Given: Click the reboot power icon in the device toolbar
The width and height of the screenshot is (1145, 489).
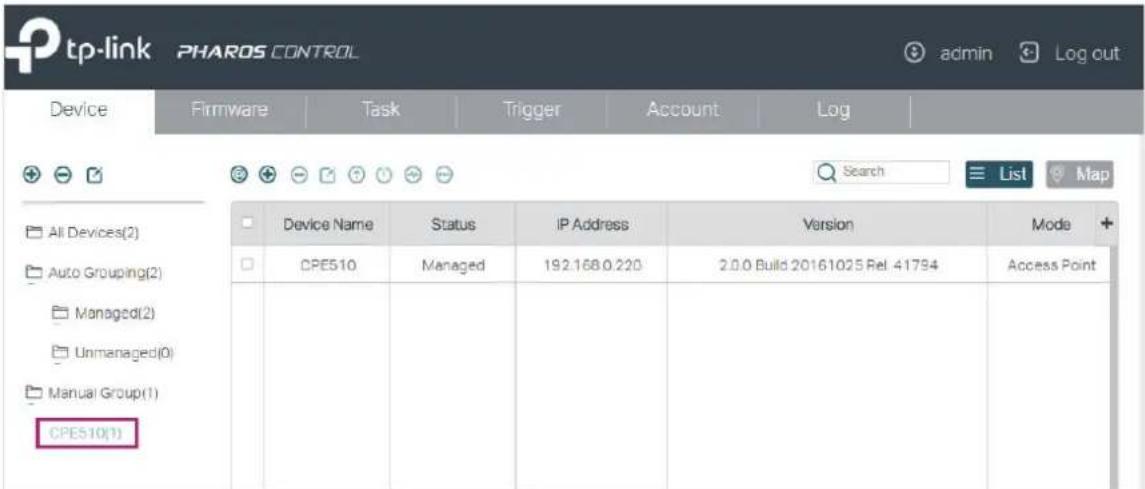Looking at the screenshot, I should (x=386, y=174).
